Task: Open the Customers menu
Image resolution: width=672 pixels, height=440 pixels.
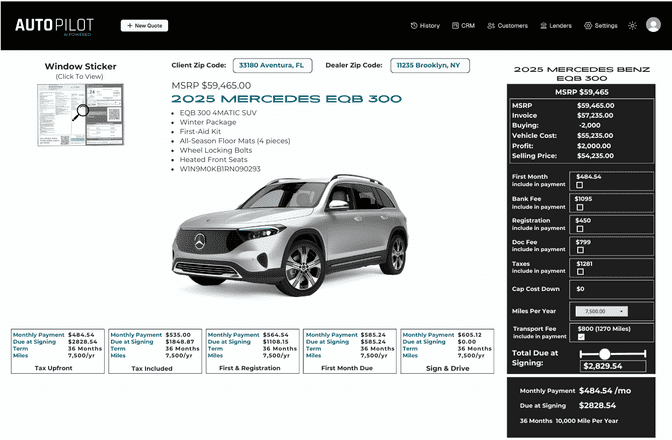Action: [x=507, y=26]
